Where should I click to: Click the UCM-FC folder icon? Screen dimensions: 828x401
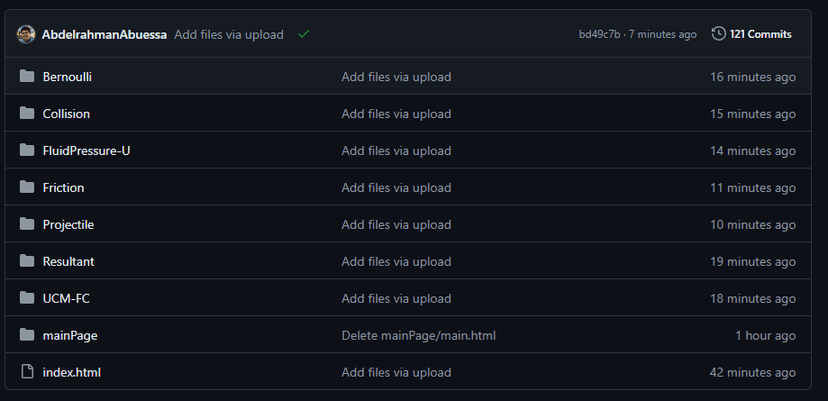[27, 299]
